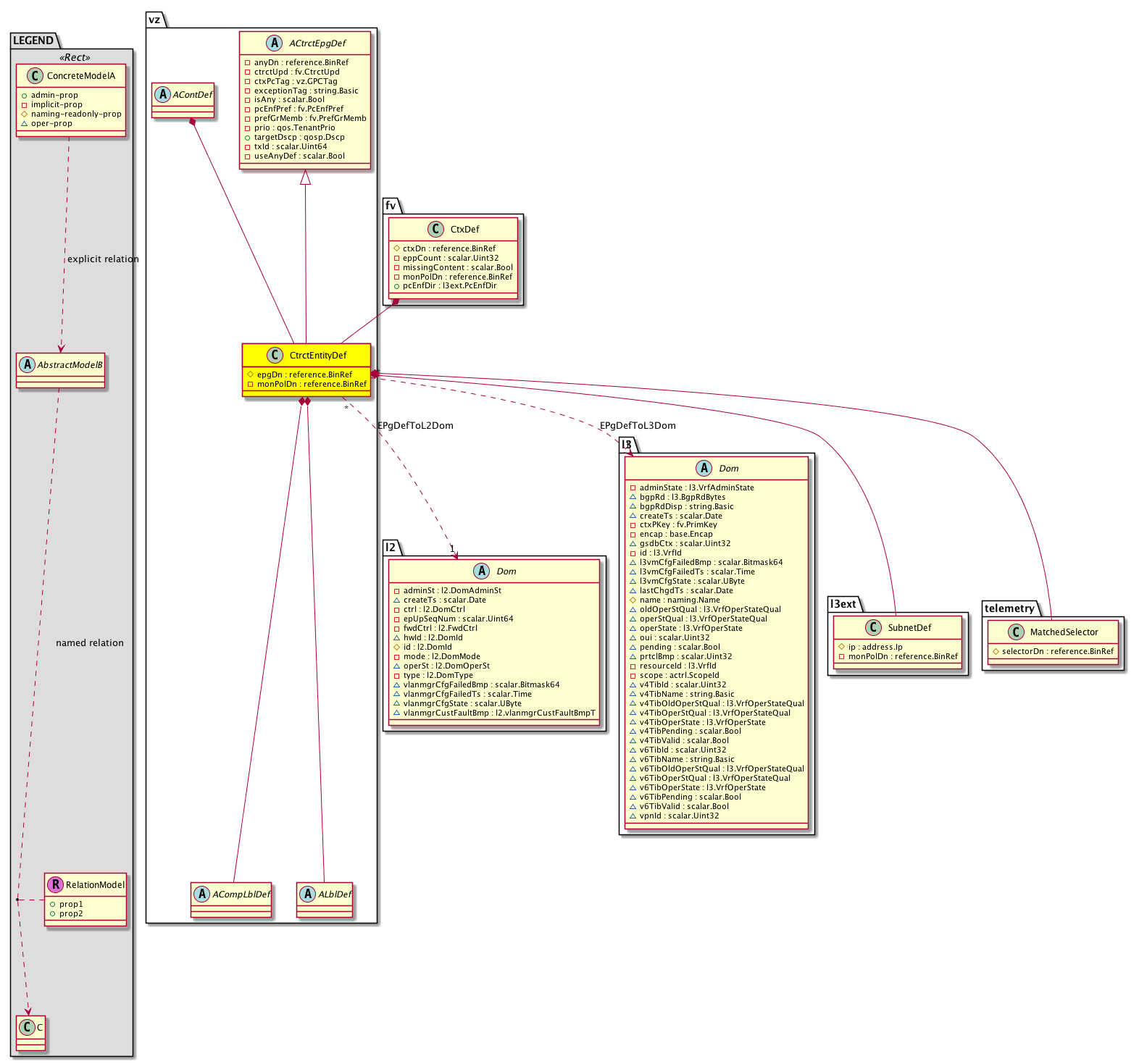1139x1064 pixels.
Task: Select the SubnetDef class icon
Action: point(874,628)
